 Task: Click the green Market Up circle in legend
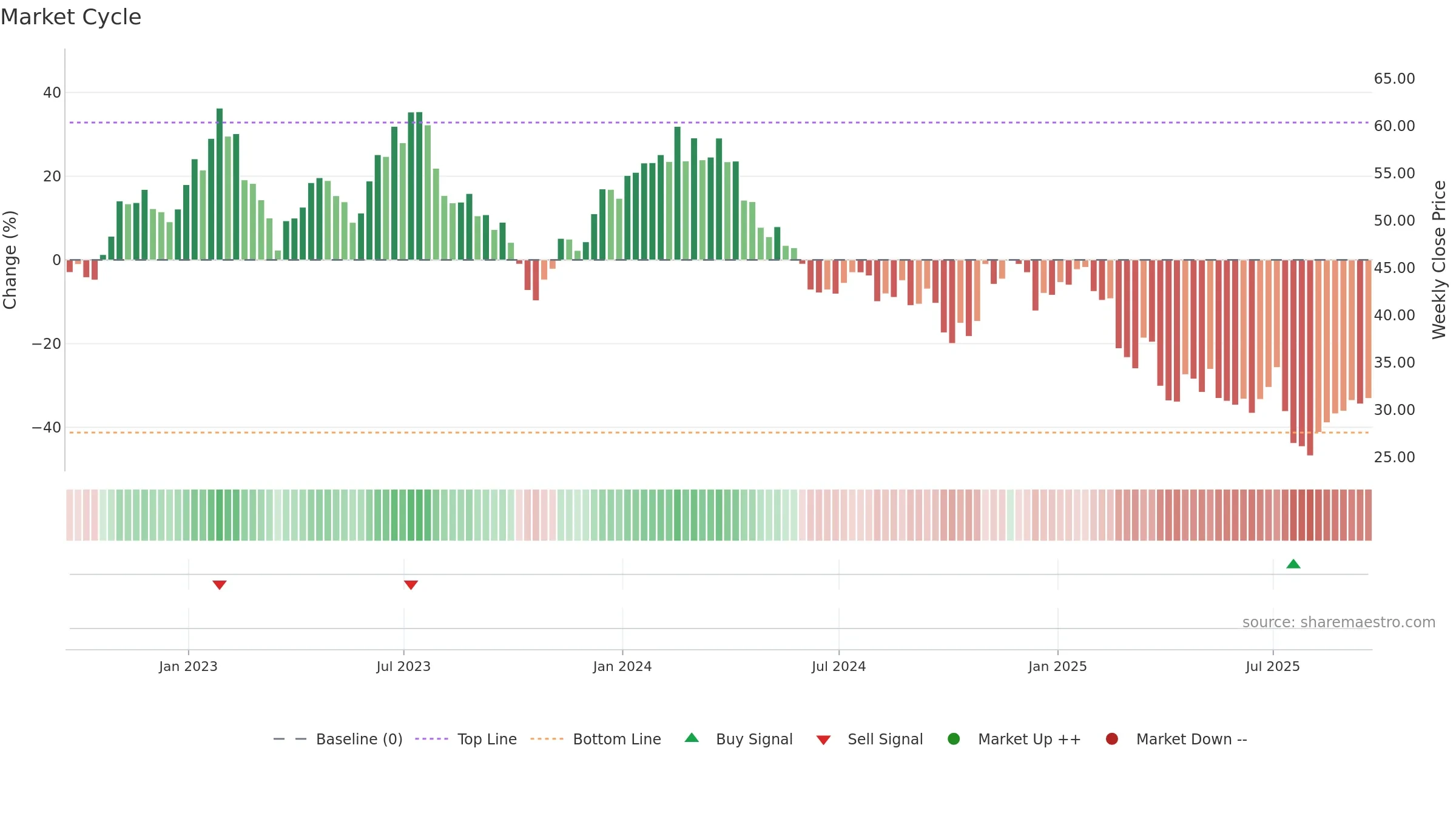pos(954,739)
